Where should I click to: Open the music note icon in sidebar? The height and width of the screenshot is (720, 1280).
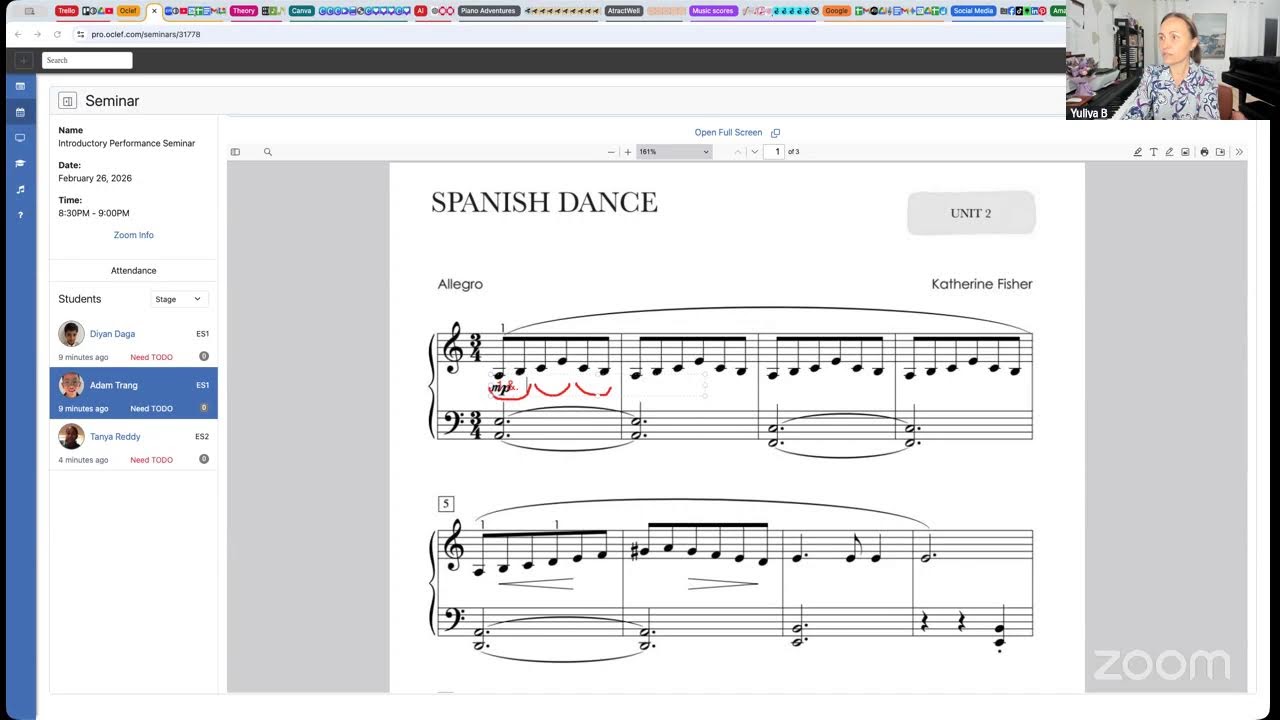20,189
